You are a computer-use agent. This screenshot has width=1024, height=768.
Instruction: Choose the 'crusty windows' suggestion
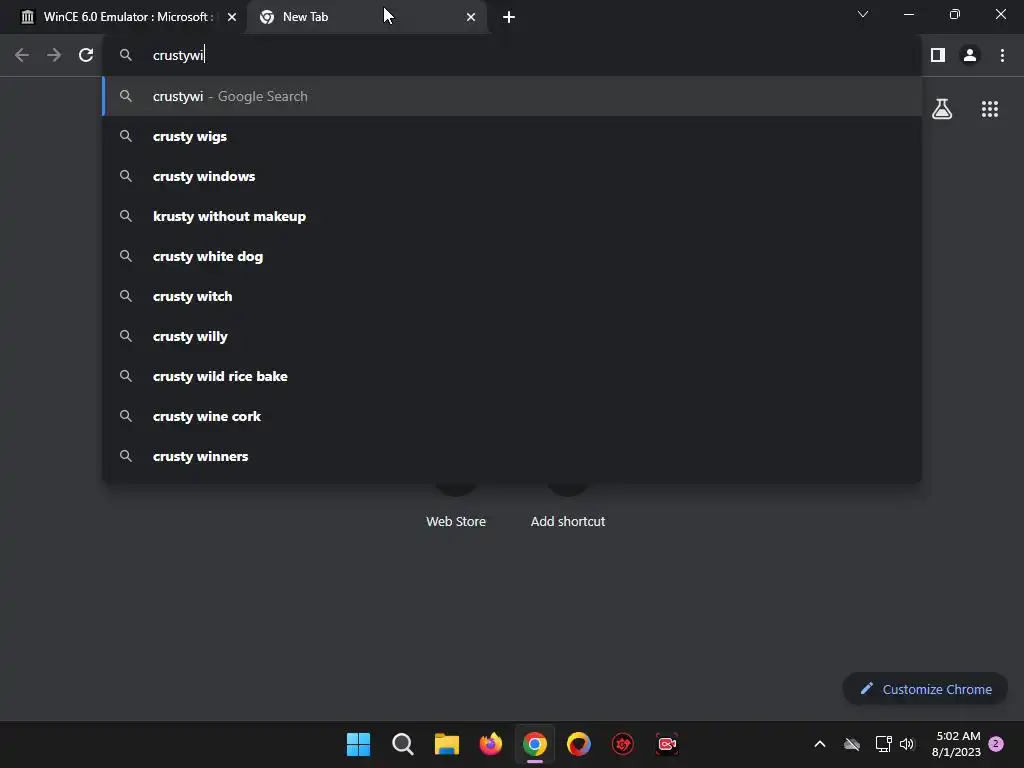pos(511,176)
